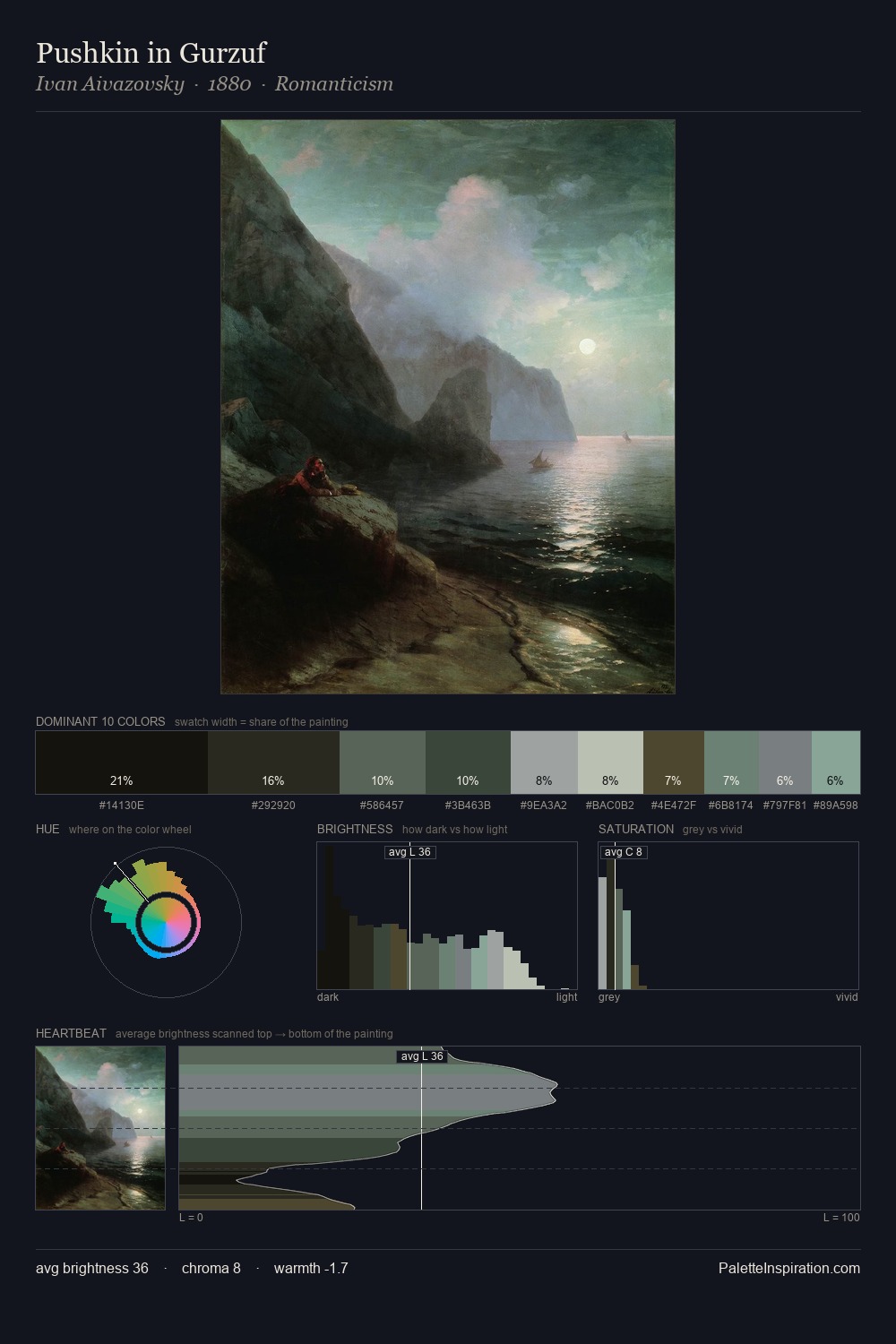Click 'warmth -1.7' in footer
The image size is (896, 1344).
click(311, 1268)
